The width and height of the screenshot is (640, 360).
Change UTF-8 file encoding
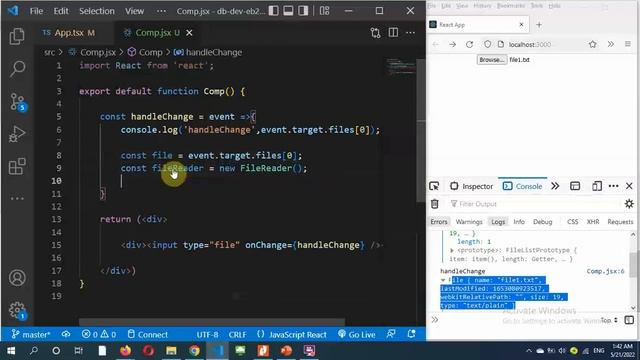point(207,335)
